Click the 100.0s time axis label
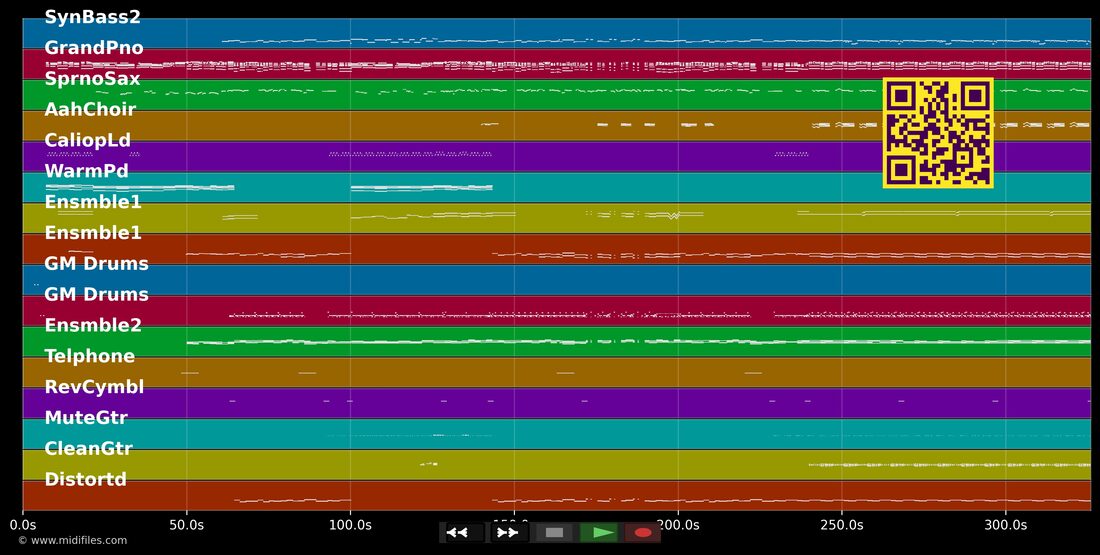 [x=350, y=525]
